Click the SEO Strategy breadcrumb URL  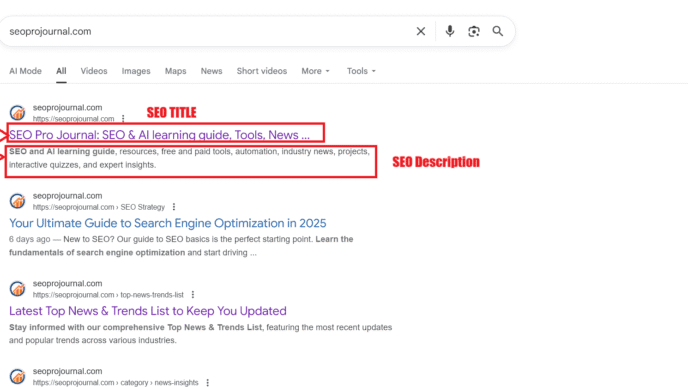tap(99, 207)
